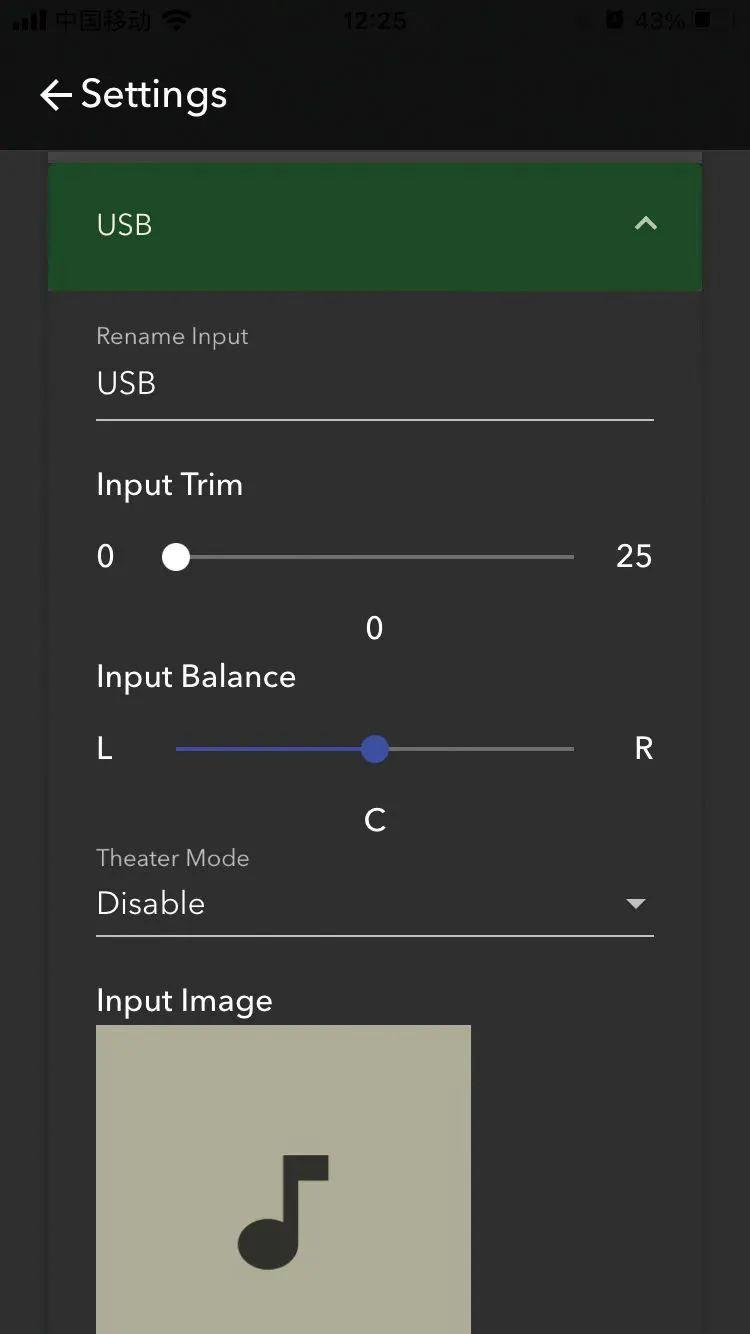
Task: Click the Input Trim track near maximum
Action: tap(550, 557)
